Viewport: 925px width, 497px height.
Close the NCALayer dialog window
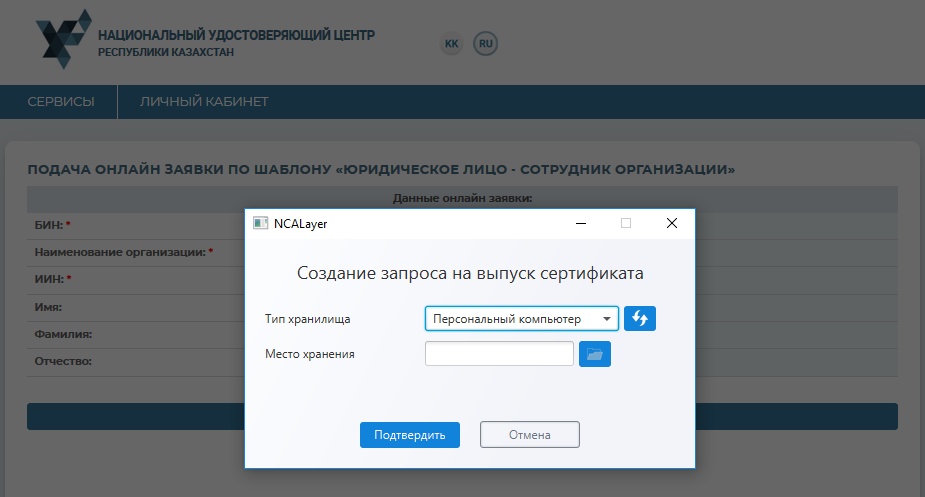(672, 224)
